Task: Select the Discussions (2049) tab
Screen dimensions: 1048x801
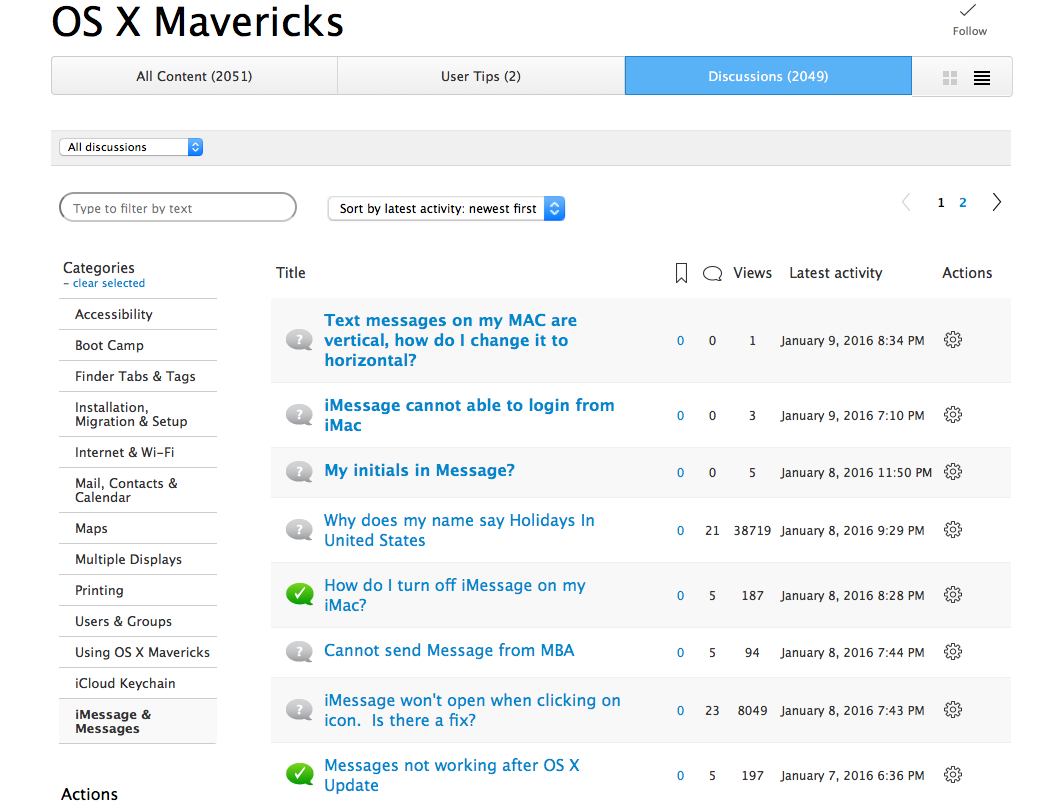Action: [x=768, y=76]
